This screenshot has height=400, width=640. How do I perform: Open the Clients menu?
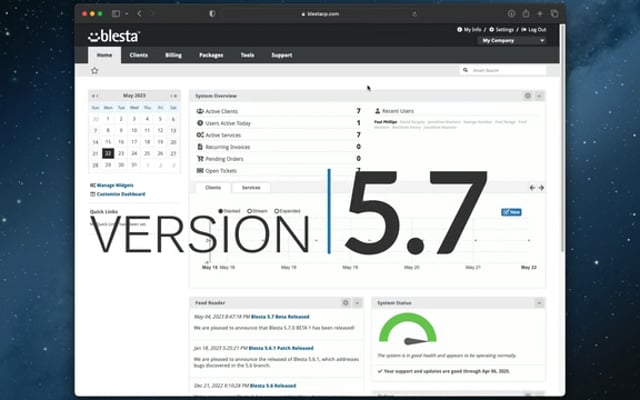(139, 55)
